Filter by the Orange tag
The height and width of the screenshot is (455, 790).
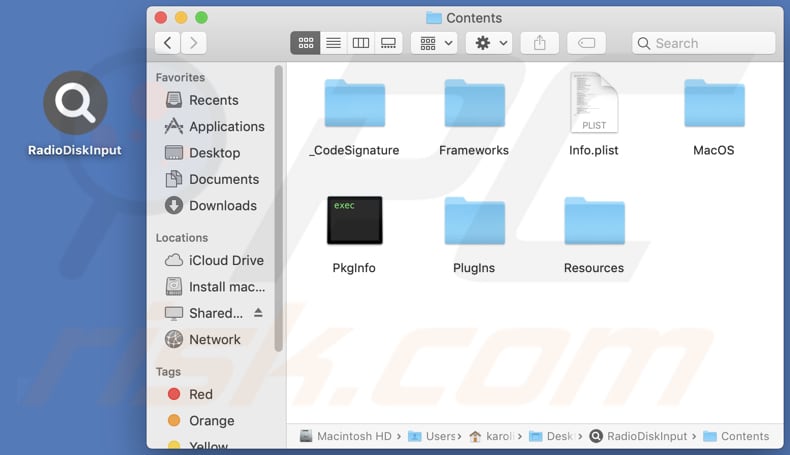pos(201,420)
